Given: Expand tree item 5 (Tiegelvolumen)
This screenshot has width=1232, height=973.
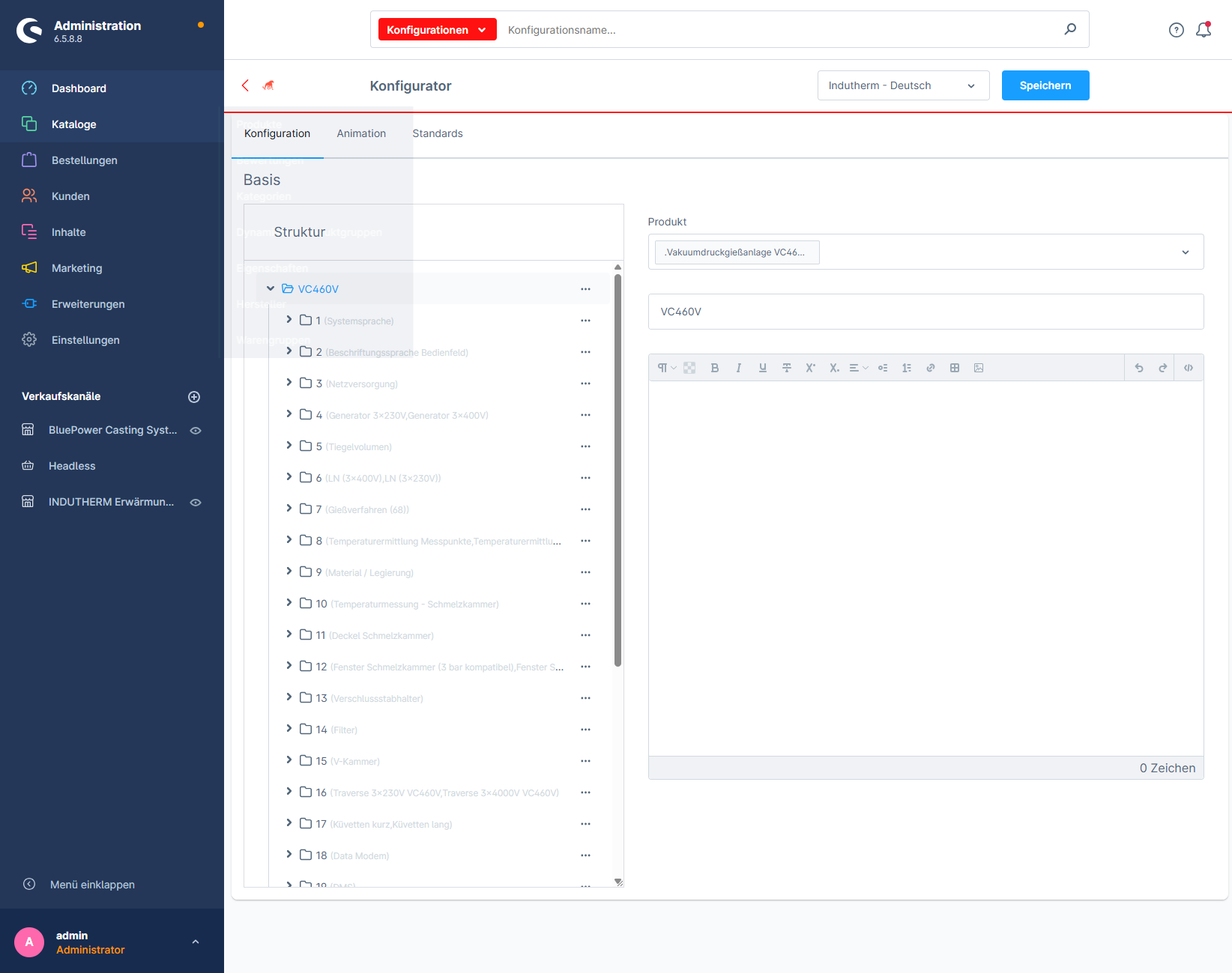Looking at the screenshot, I should pyautogui.click(x=289, y=445).
